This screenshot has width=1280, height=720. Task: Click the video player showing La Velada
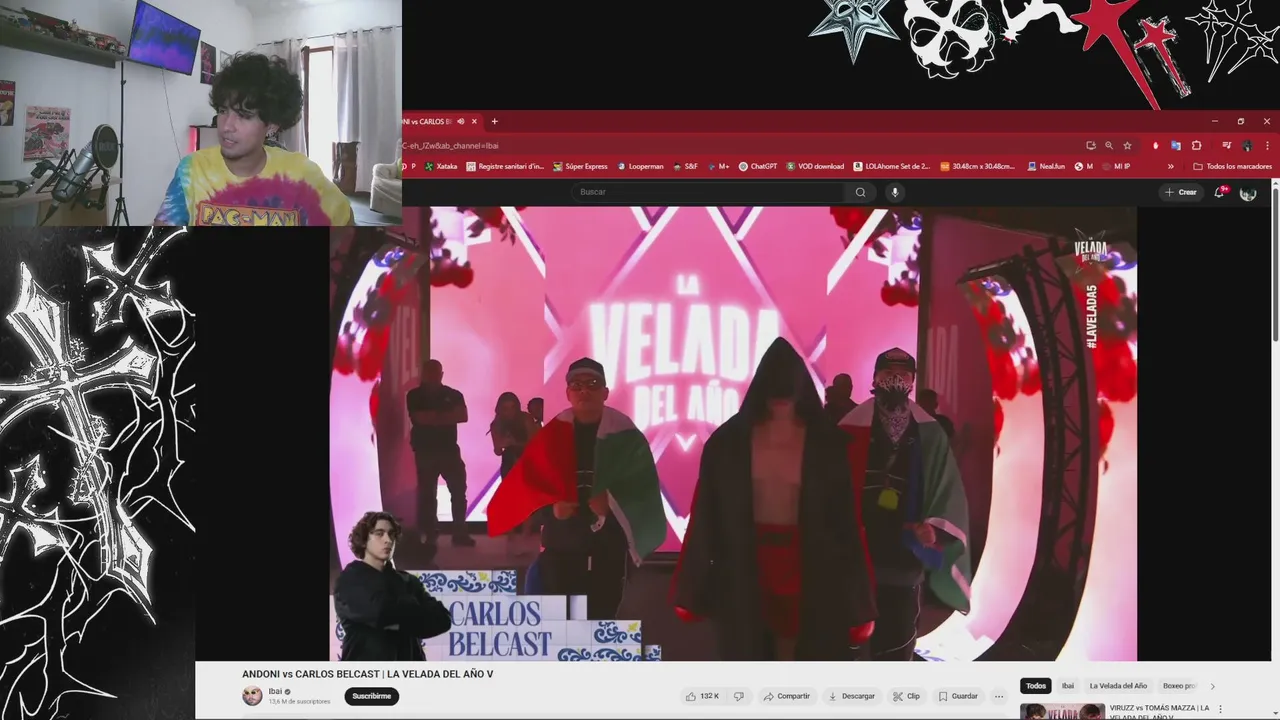[733, 433]
